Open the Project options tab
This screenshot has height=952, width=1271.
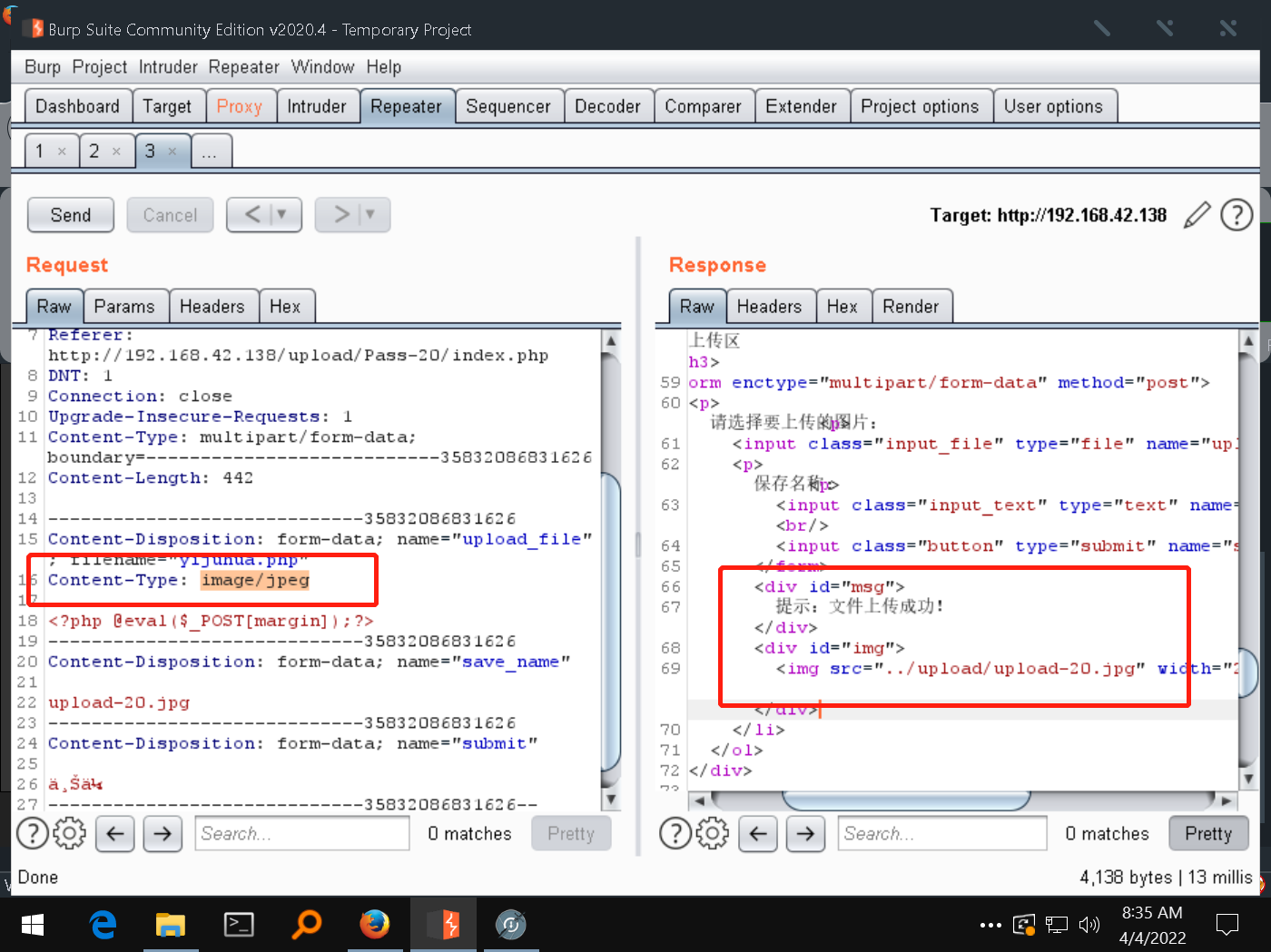coord(921,106)
